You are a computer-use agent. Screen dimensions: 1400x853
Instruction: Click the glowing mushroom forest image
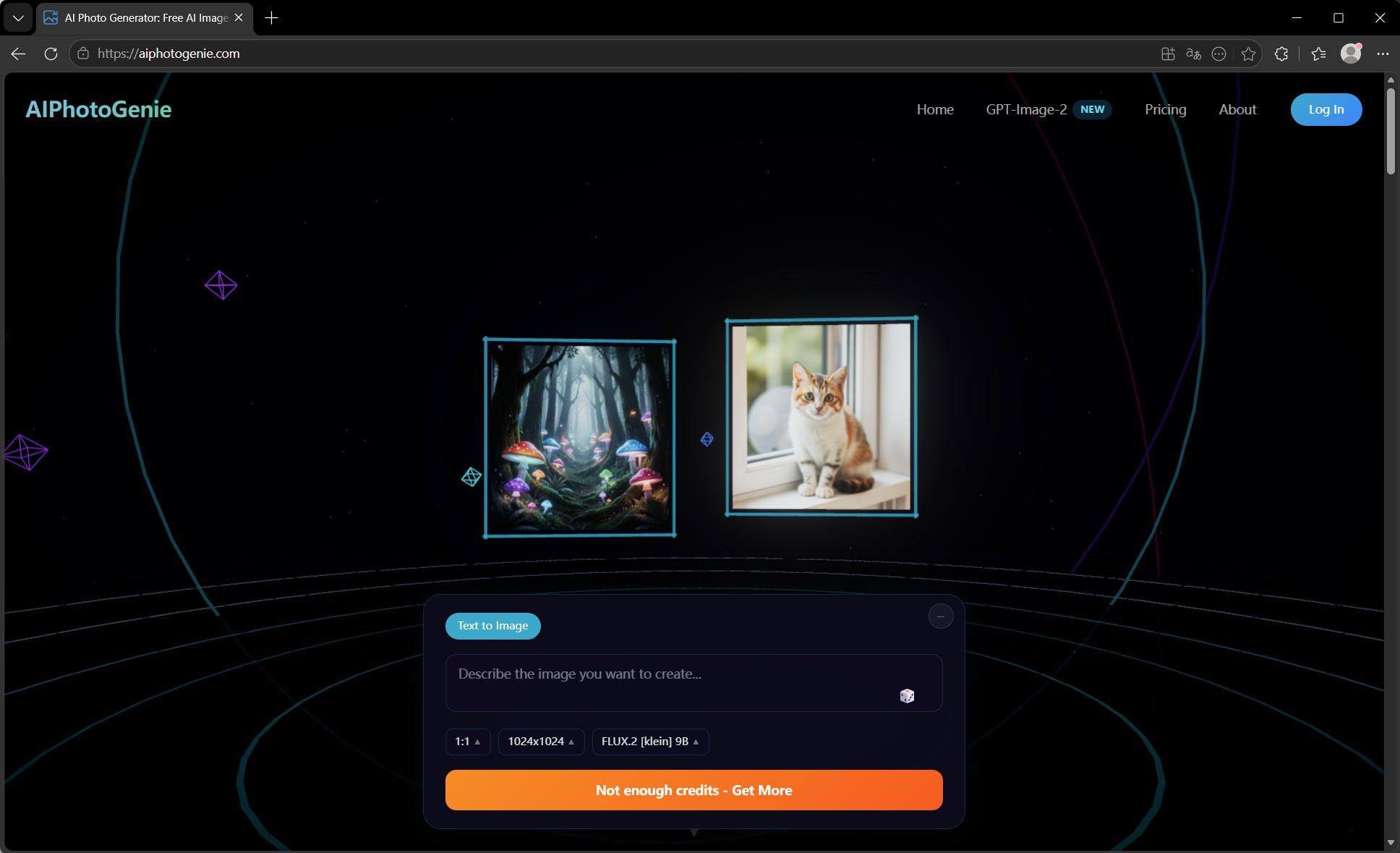580,438
